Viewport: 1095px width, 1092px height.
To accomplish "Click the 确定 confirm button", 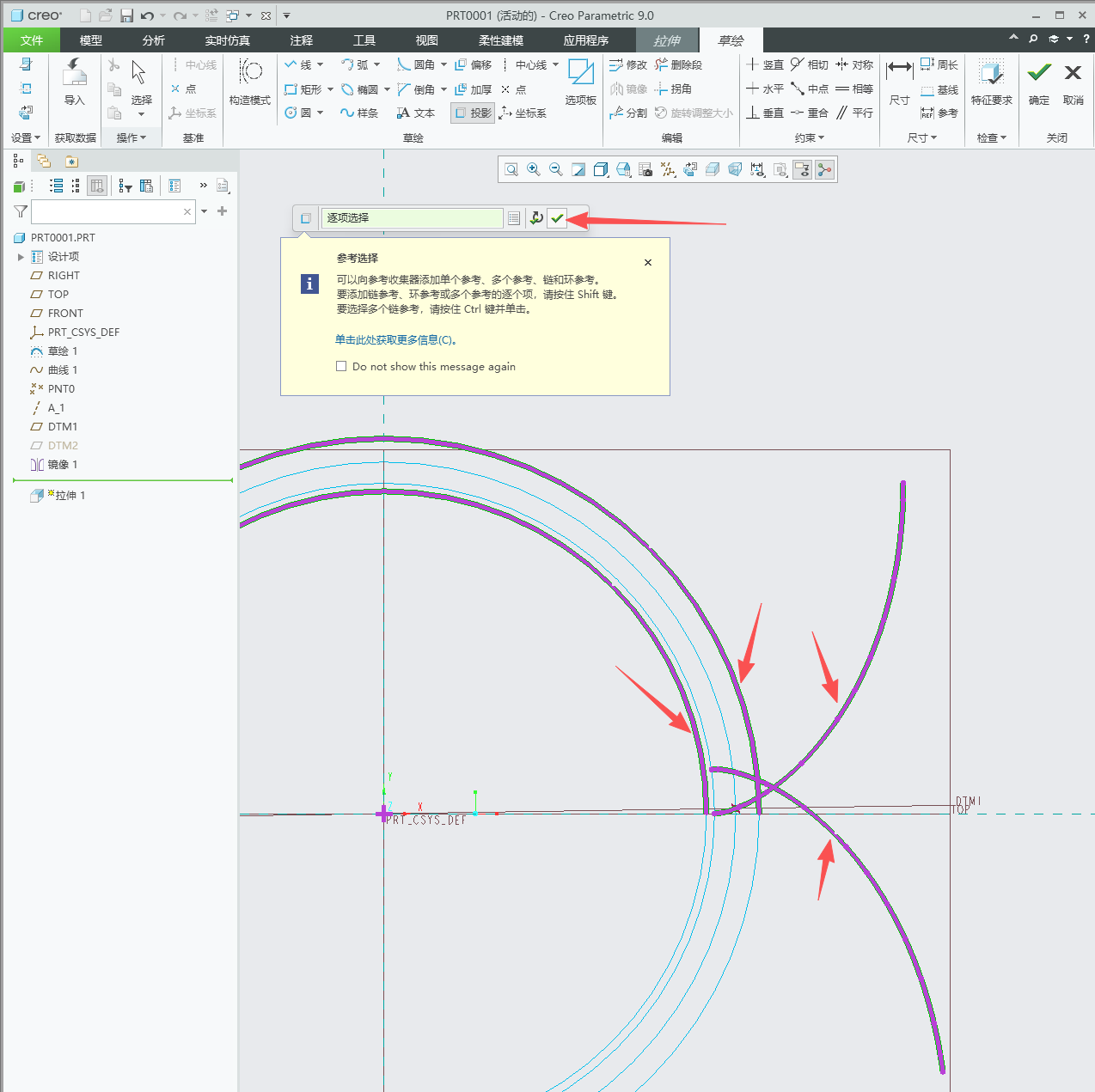I will click(x=1039, y=82).
